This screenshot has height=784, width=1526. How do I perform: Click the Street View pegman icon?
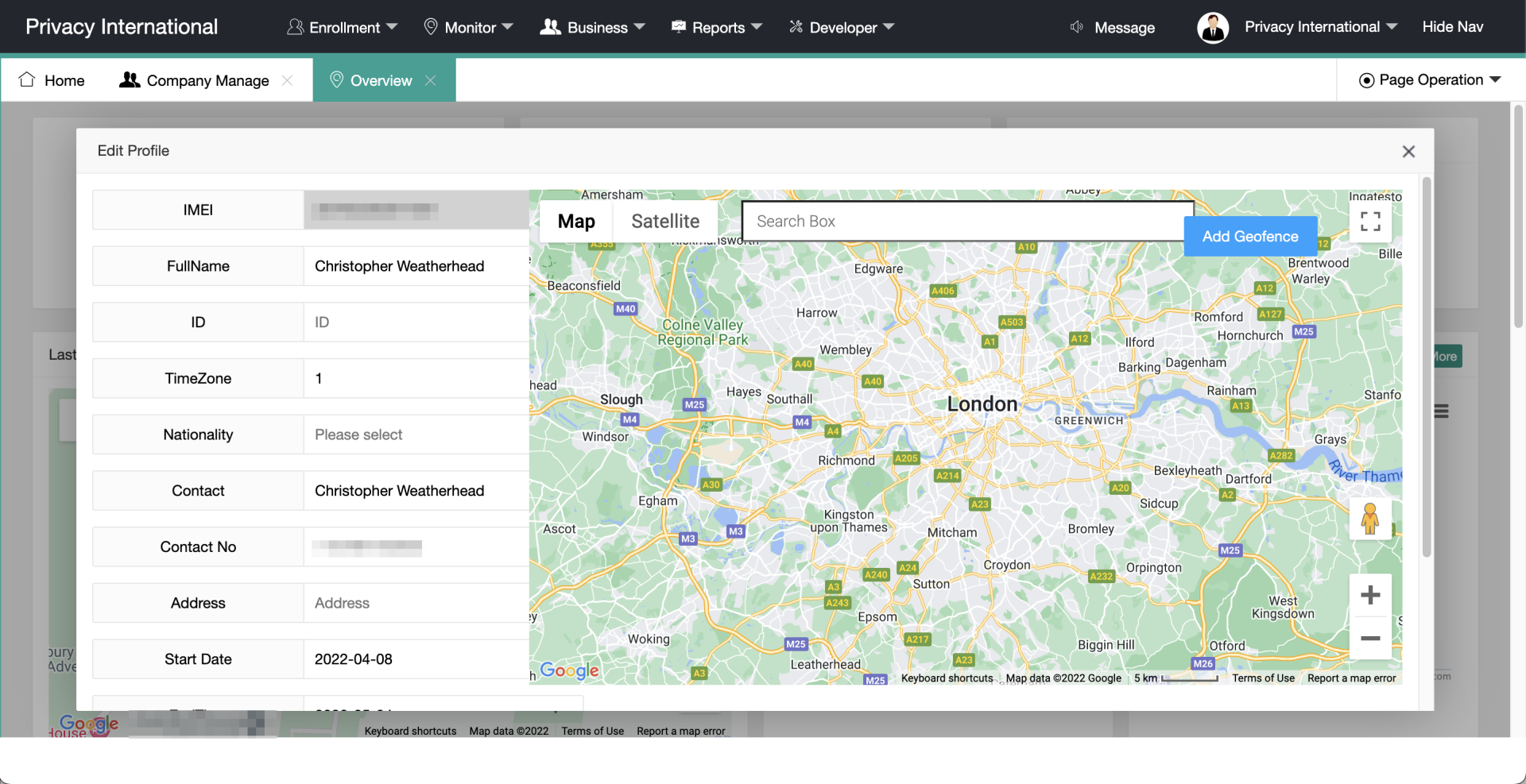pos(1369,519)
